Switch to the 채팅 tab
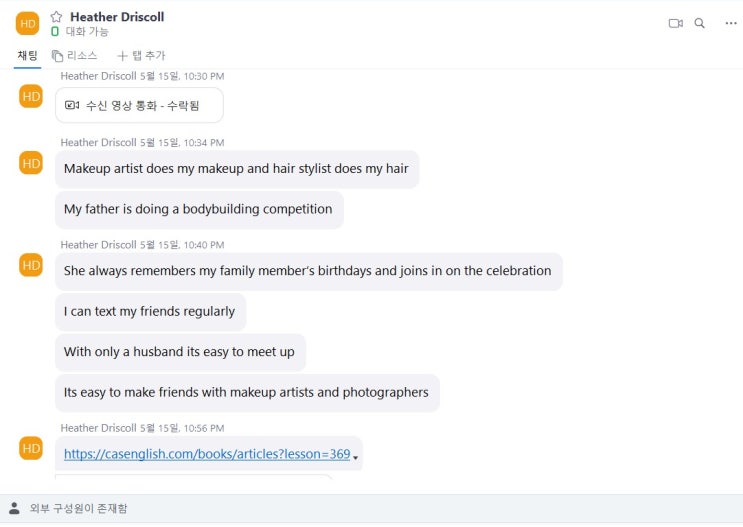This screenshot has height=527, width=743. [27, 56]
